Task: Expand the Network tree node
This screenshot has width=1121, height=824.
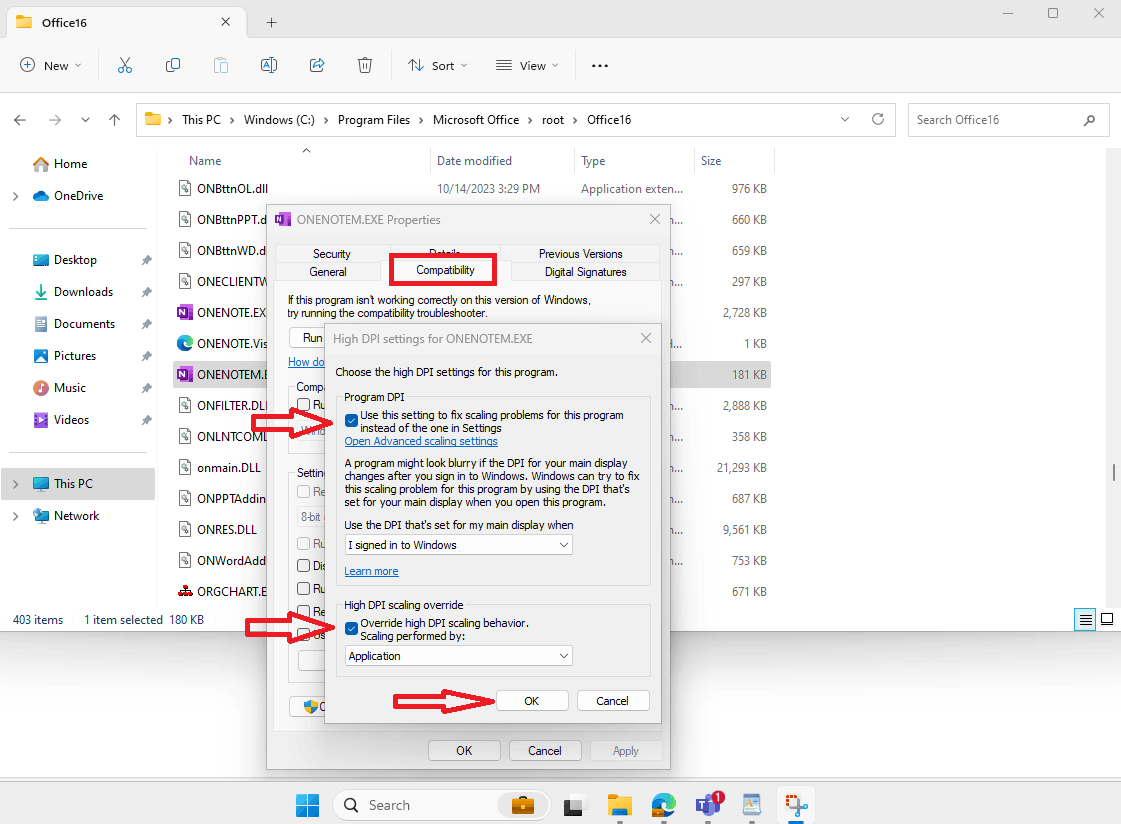Action: pyautogui.click(x=16, y=516)
